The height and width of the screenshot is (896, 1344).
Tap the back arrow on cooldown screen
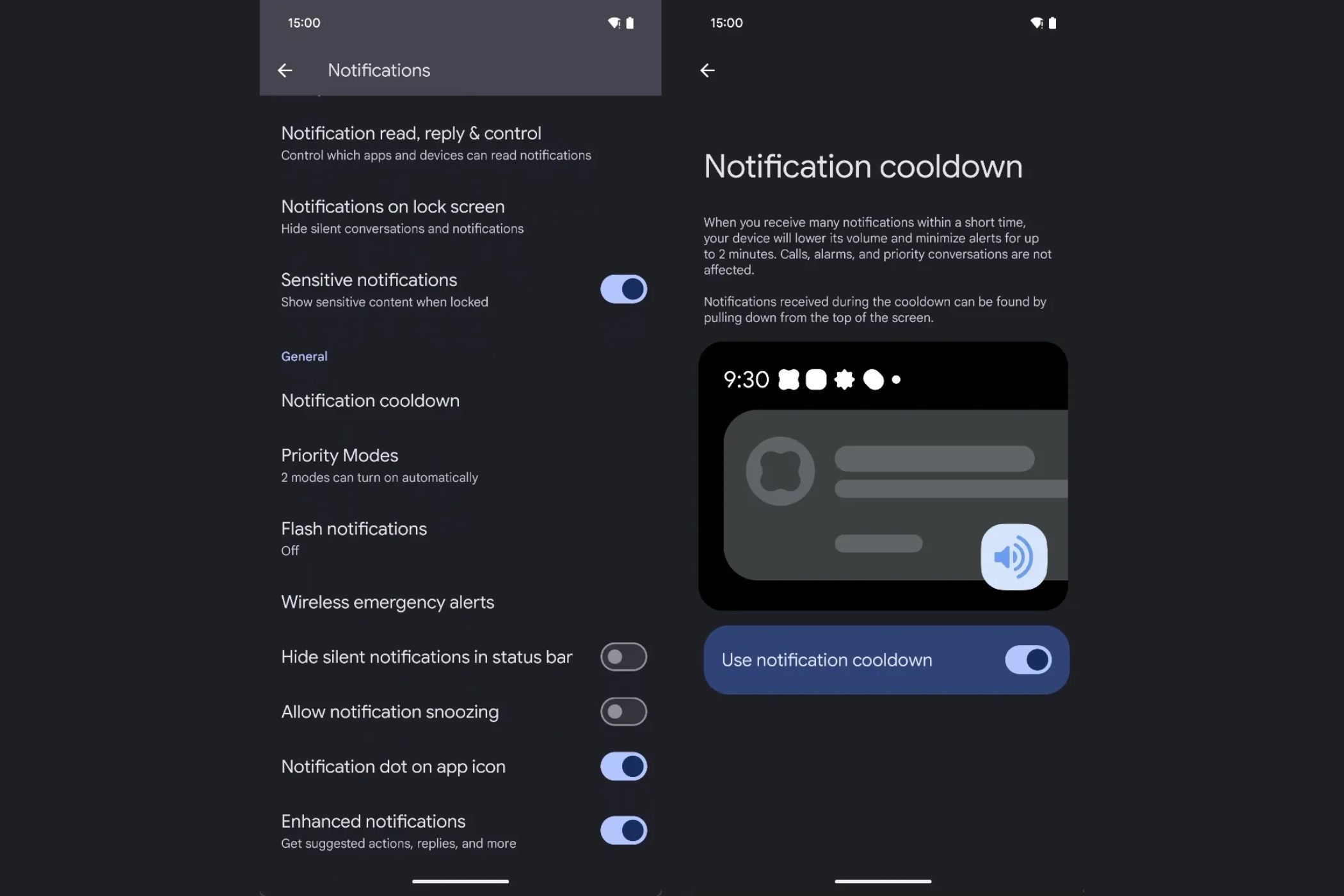point(707,70)
